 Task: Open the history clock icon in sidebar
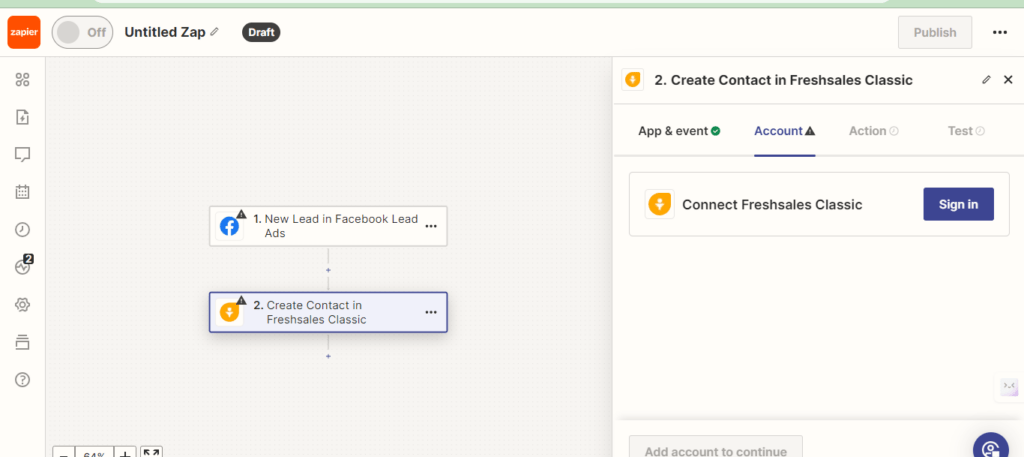(23, 230)
